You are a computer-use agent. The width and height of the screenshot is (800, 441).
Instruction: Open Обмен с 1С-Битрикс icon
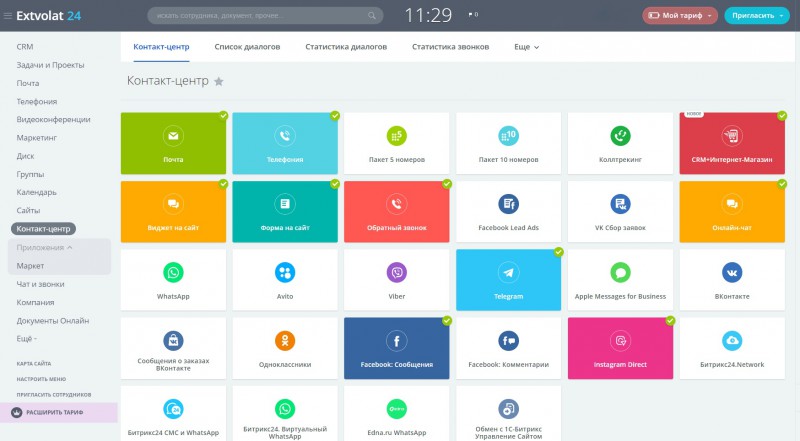point(508,409)
